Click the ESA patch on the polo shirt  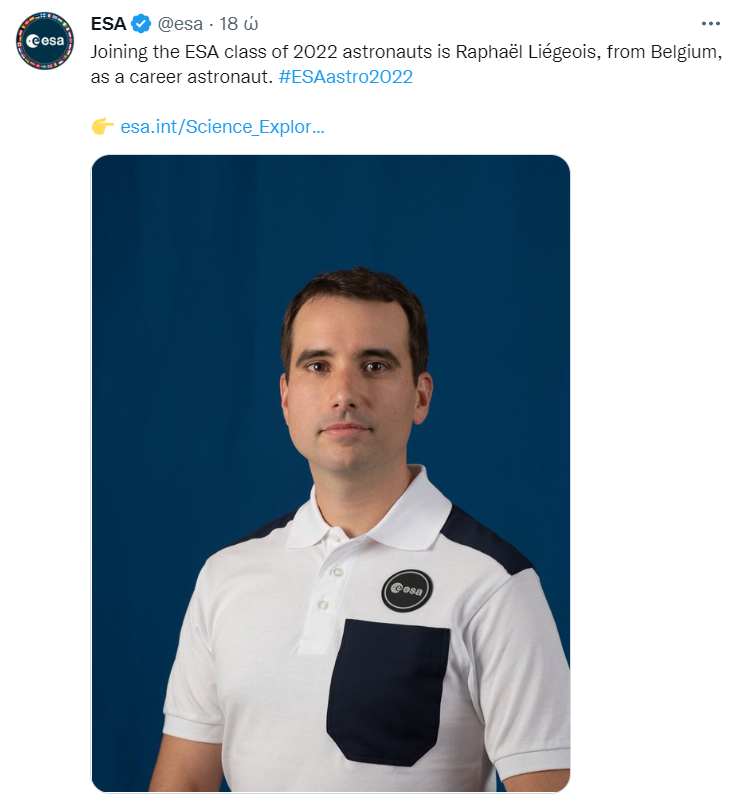tap(407, 590)
